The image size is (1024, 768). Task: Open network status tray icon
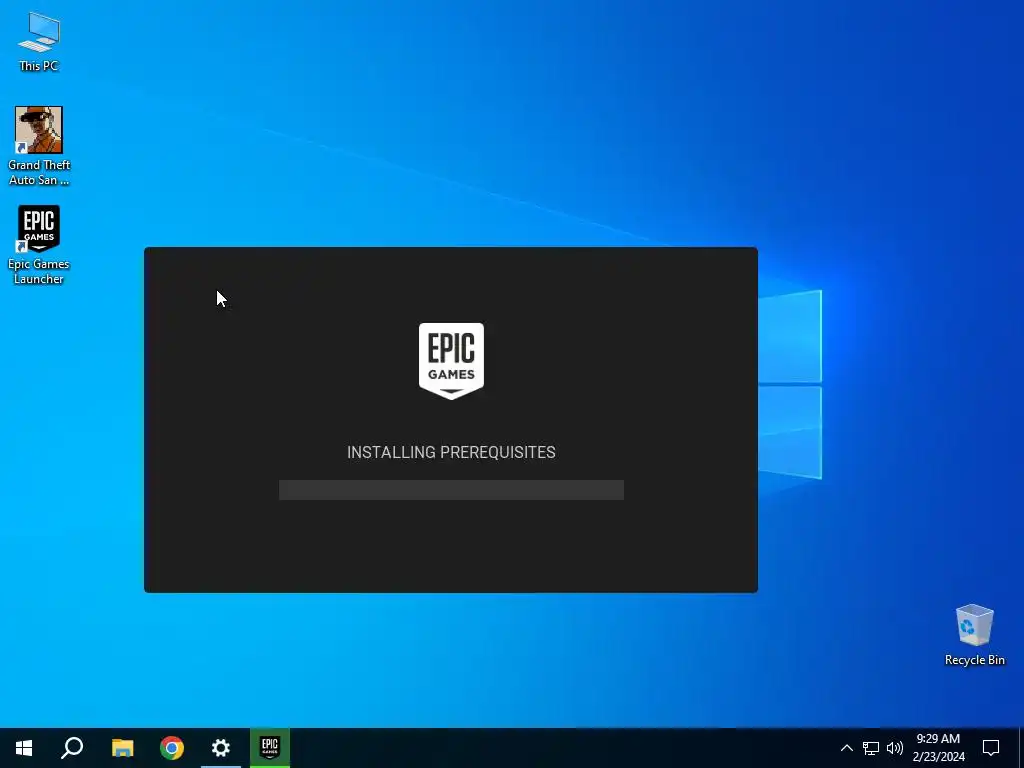pos(871,748)
